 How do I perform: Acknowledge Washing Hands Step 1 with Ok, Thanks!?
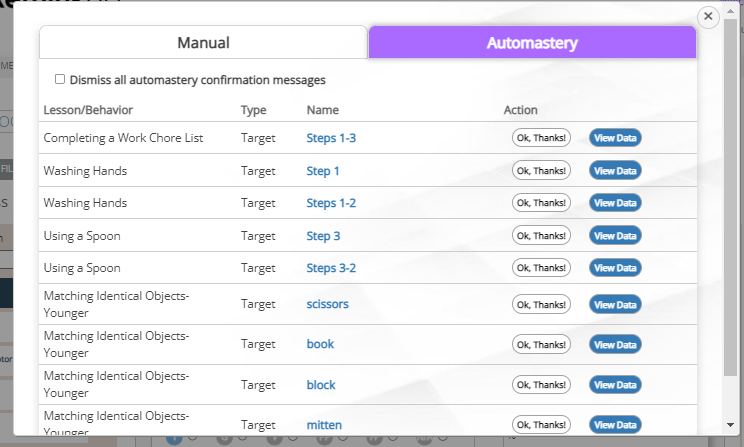541,171
